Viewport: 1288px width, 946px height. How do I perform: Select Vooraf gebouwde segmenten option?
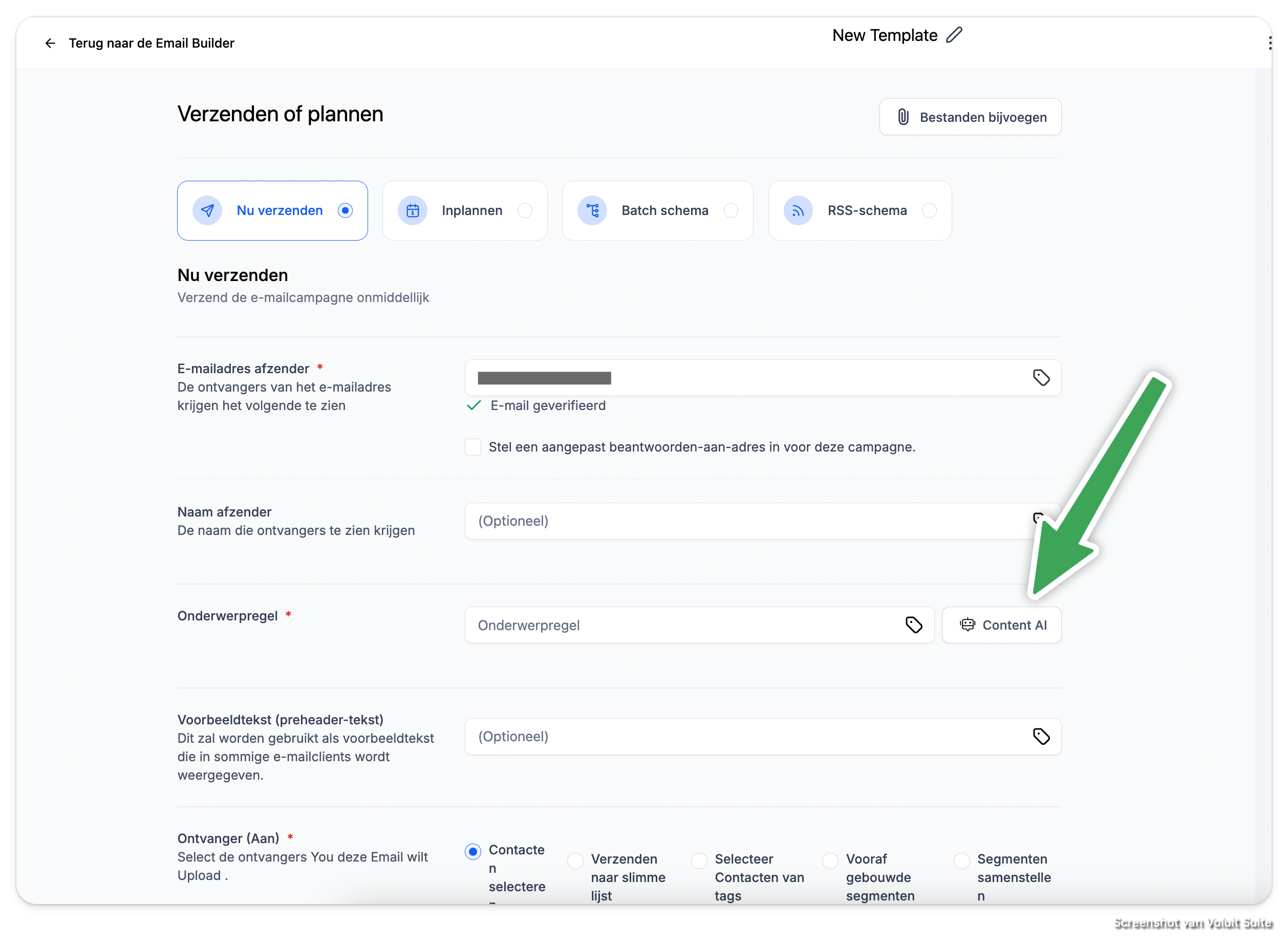[830, 859]
